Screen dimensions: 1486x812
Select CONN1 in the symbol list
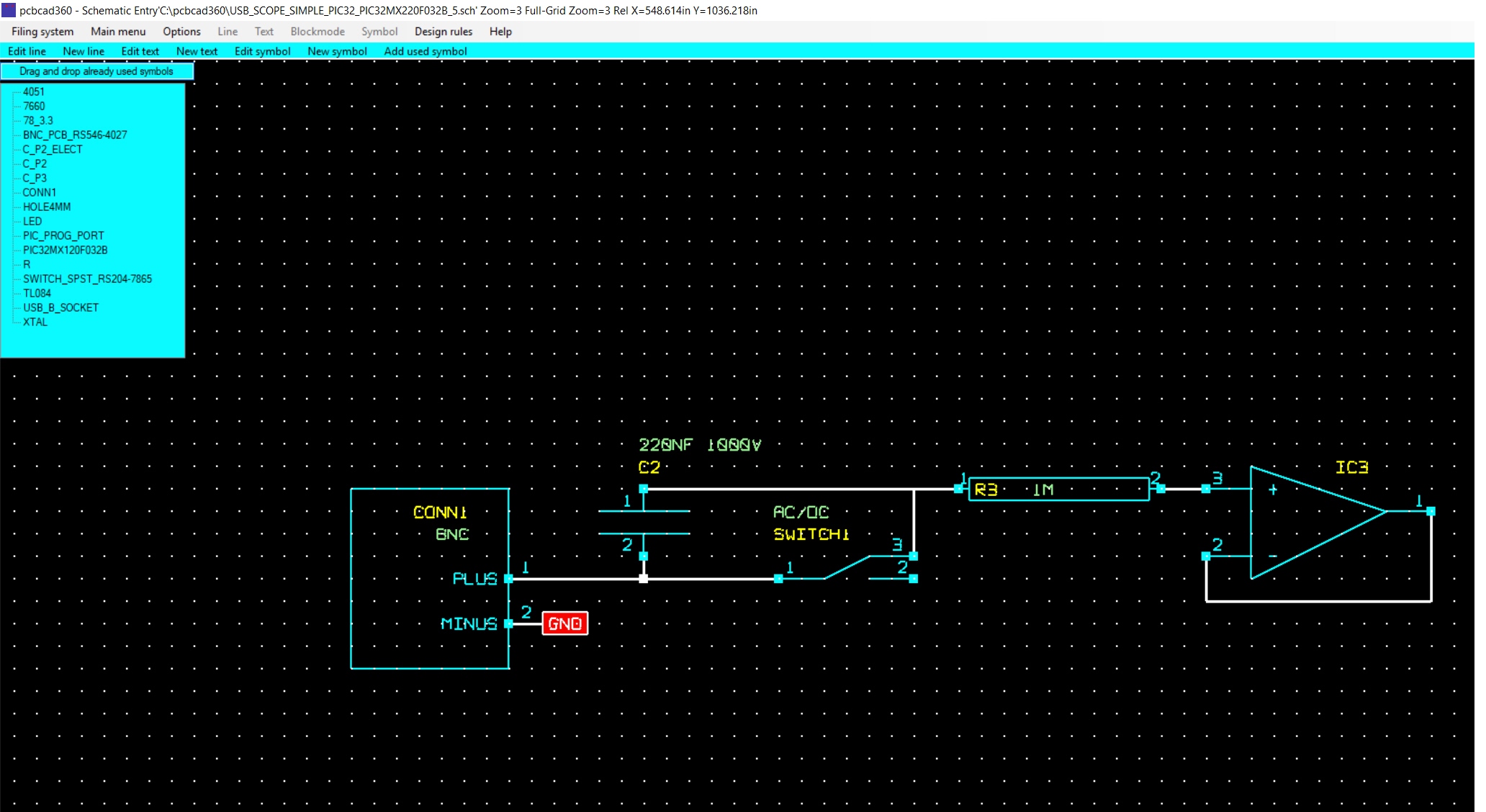(x=39, y=192)
